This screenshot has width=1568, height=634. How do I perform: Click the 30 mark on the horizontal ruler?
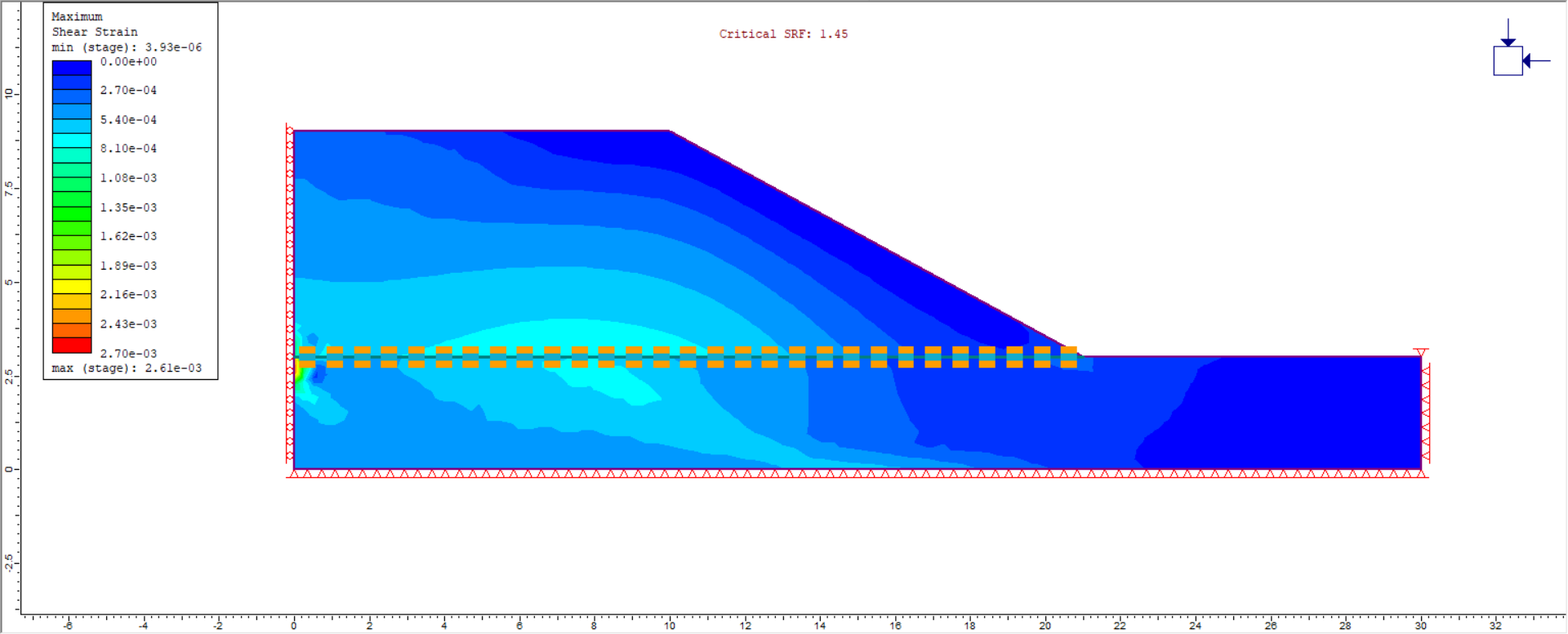pyautogui.click(x=1421, y=625)
